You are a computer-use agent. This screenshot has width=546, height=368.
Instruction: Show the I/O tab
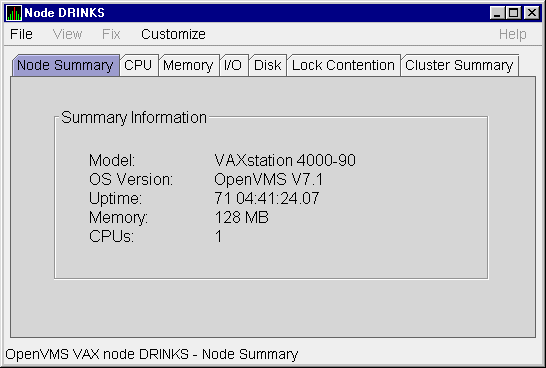click(233, 65)
